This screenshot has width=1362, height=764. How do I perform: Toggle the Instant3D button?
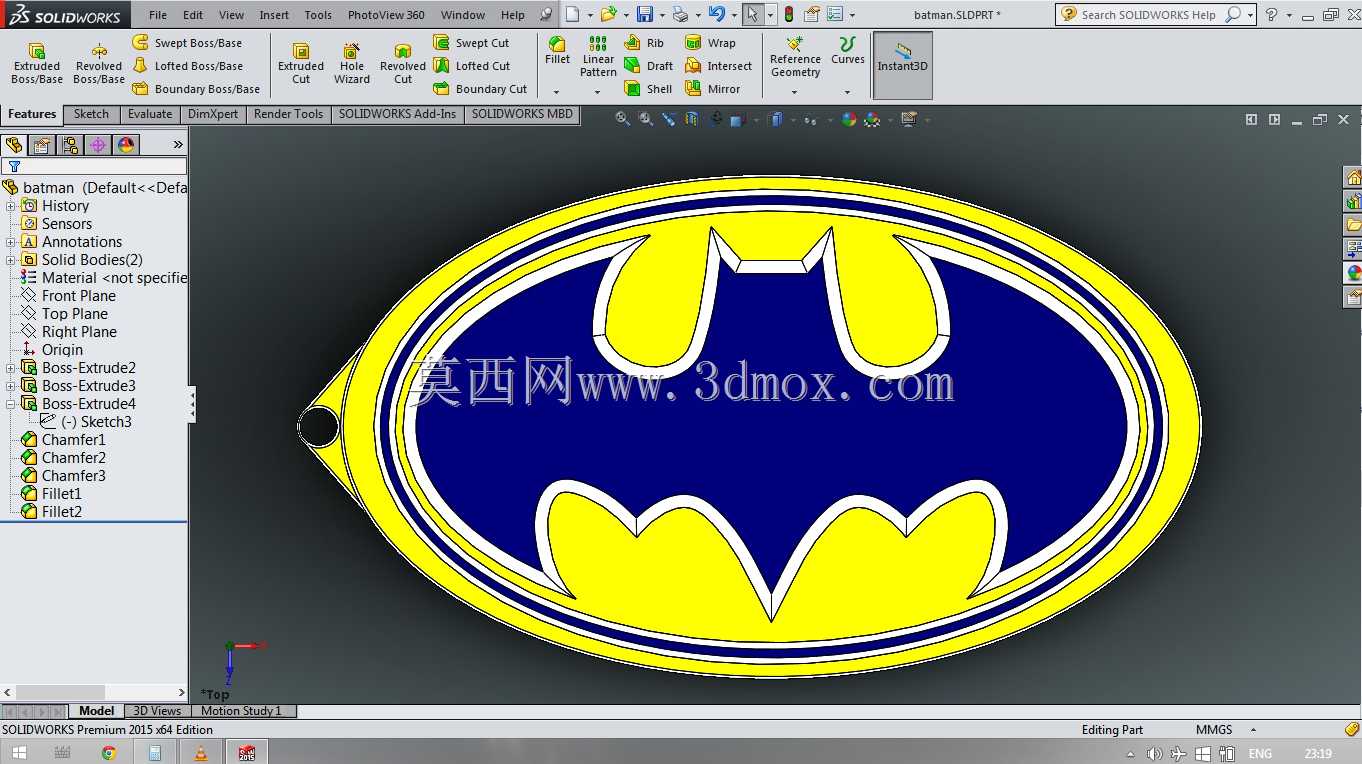903,65
